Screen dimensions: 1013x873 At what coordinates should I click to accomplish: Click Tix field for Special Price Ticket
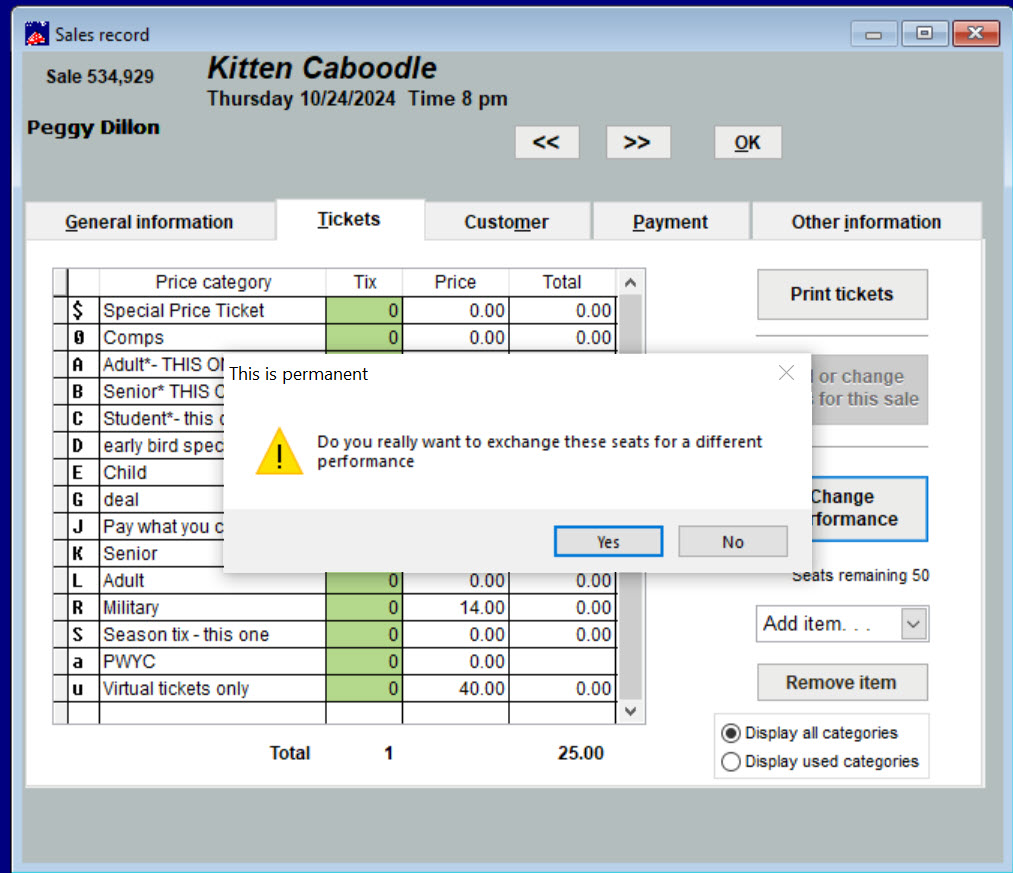pyautogui.click(x=364, y=311)
